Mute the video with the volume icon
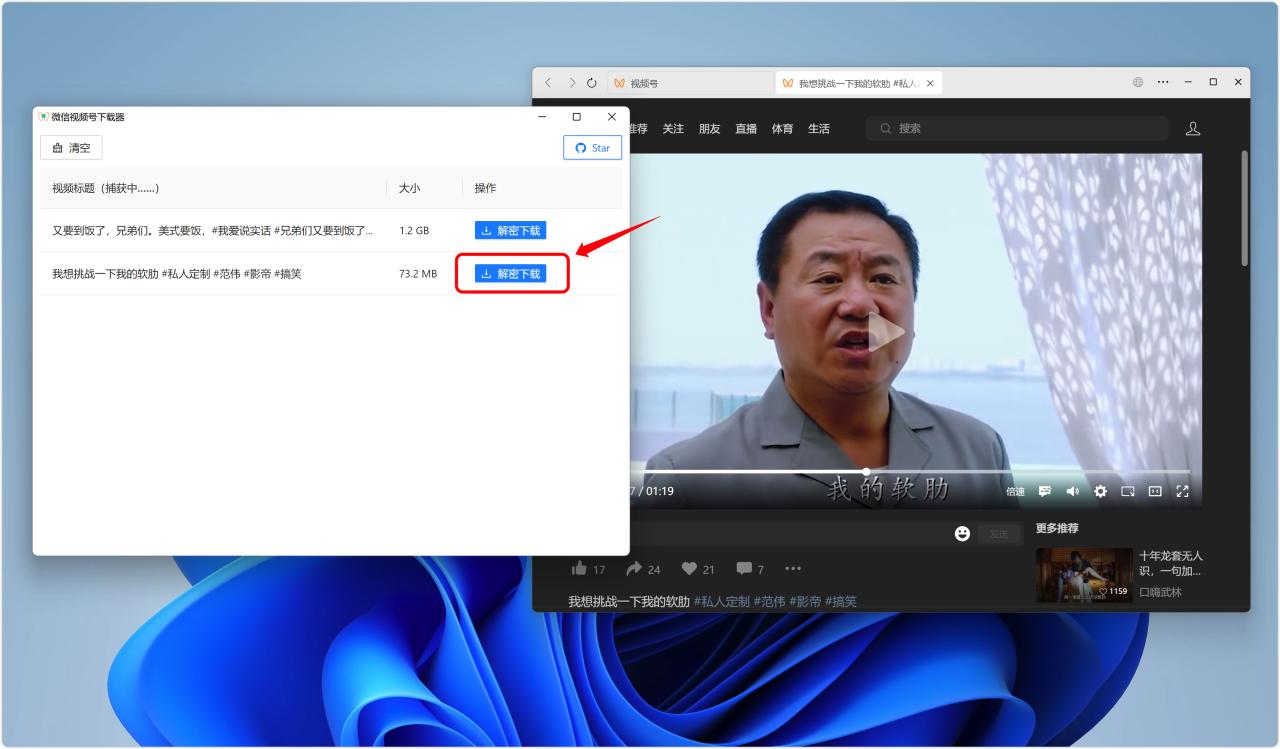This screenshot has height=749, width=1280. tap(1073, 491)
